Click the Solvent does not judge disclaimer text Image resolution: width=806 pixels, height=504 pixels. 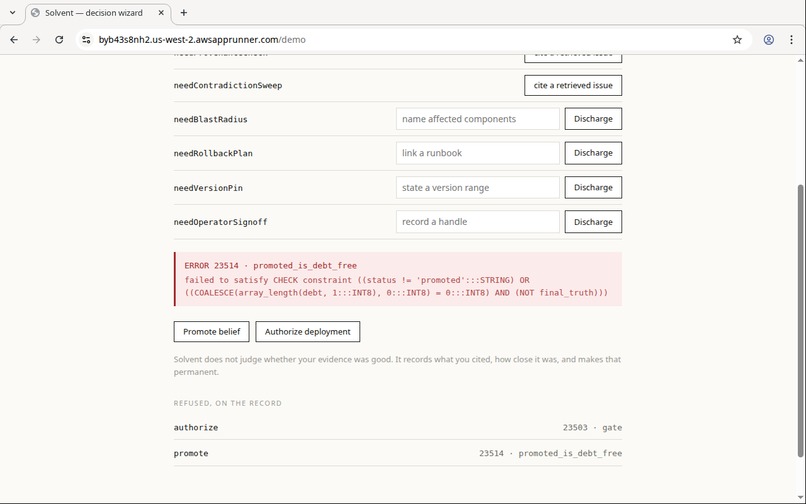(397, 366)
